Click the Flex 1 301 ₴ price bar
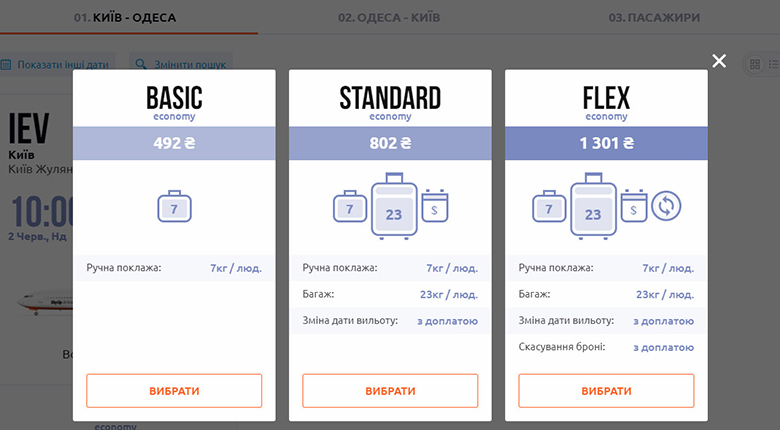The image size is (780, 430). 606,143
